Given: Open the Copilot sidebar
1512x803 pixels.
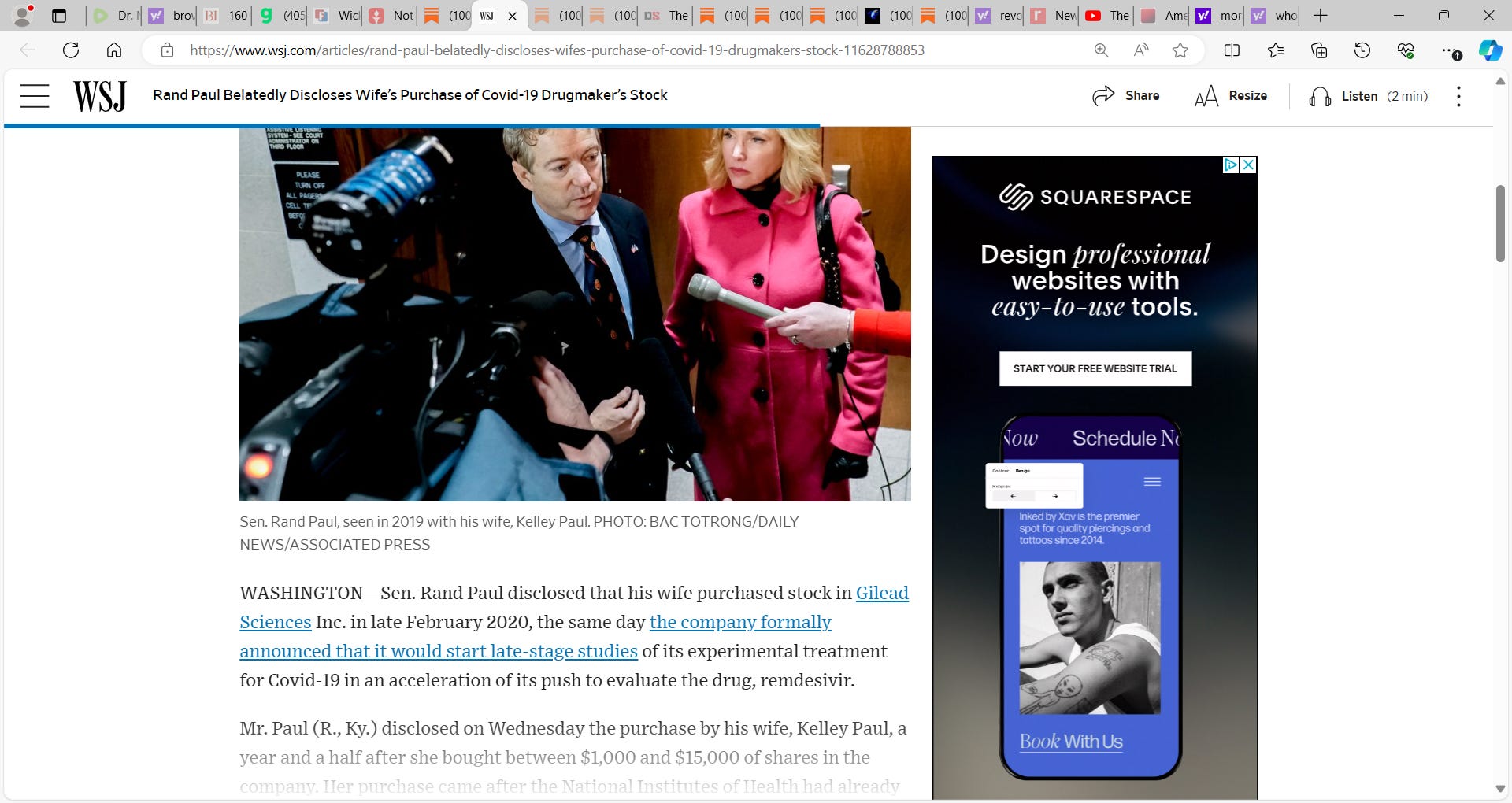Looking at the screenshot, I should pos(1490,50).
